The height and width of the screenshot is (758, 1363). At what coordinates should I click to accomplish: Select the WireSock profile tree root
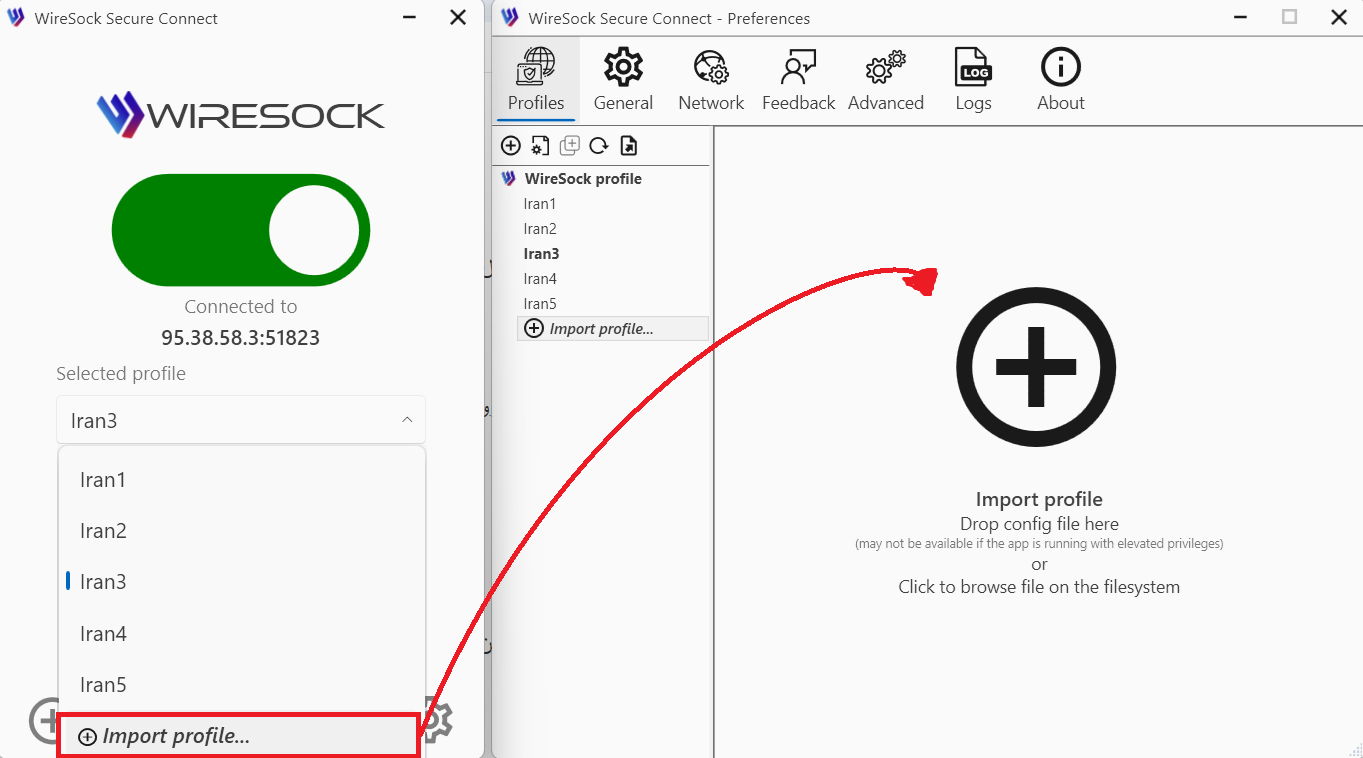tap(583, 179)
